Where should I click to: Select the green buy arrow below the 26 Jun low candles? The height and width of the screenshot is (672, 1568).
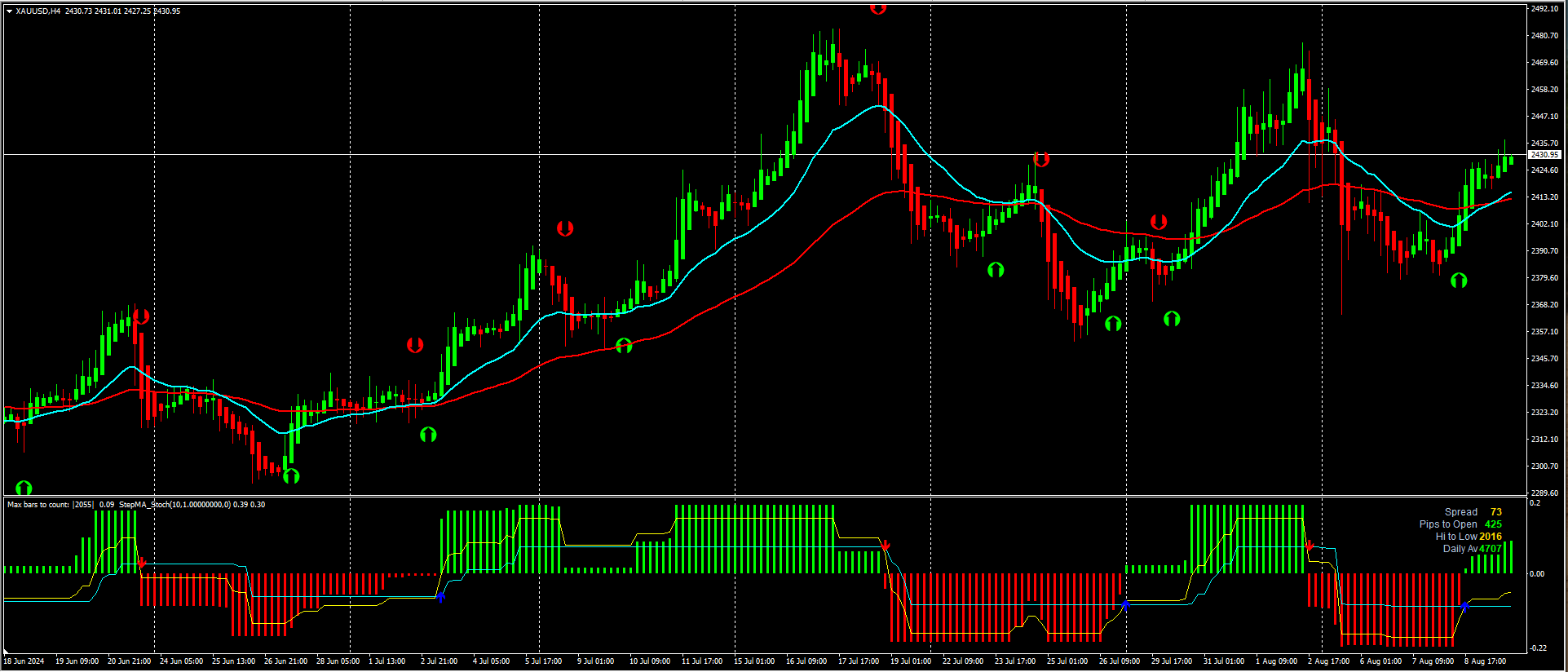291,475
